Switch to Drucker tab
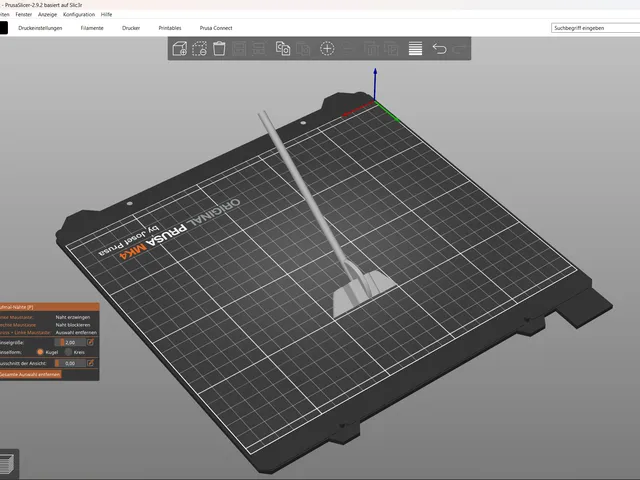 (x=131, y=28)
